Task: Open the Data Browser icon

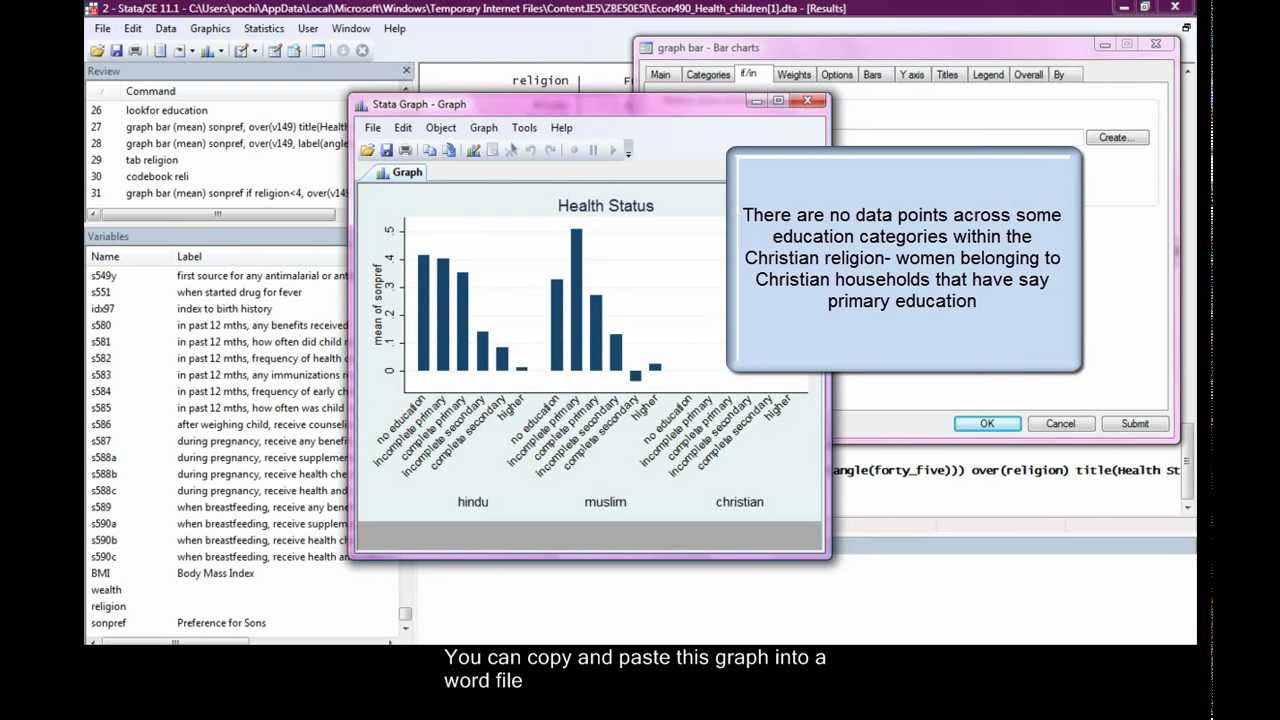Action: pyautogui.click(x=293, y=50)
